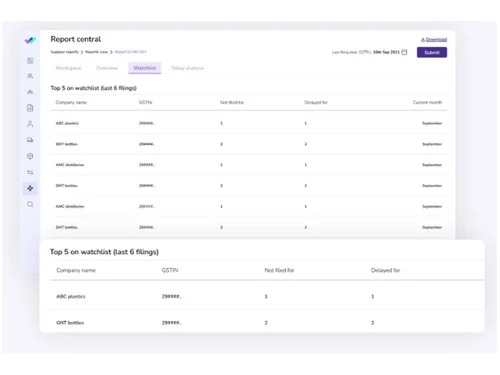Screen dimensions: 500x375
Task: Open the transfer arrows icon in sidebar
Action: click(30, 172)
